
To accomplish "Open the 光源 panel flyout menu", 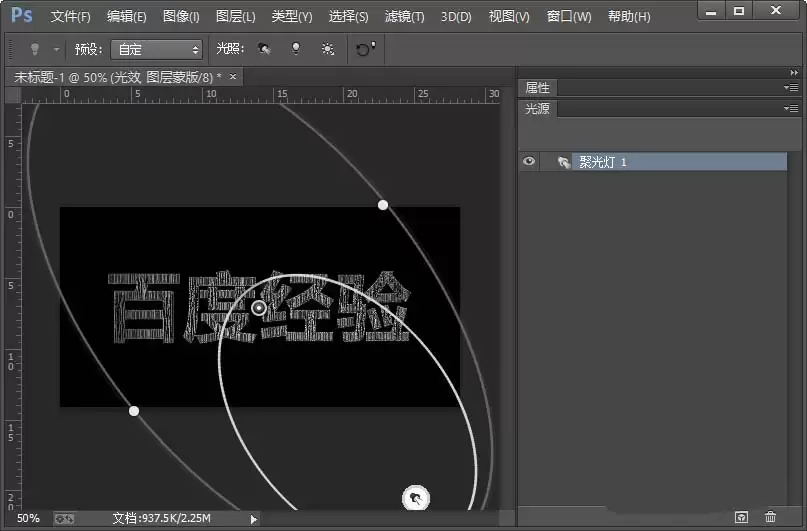I will coord(791,108).
